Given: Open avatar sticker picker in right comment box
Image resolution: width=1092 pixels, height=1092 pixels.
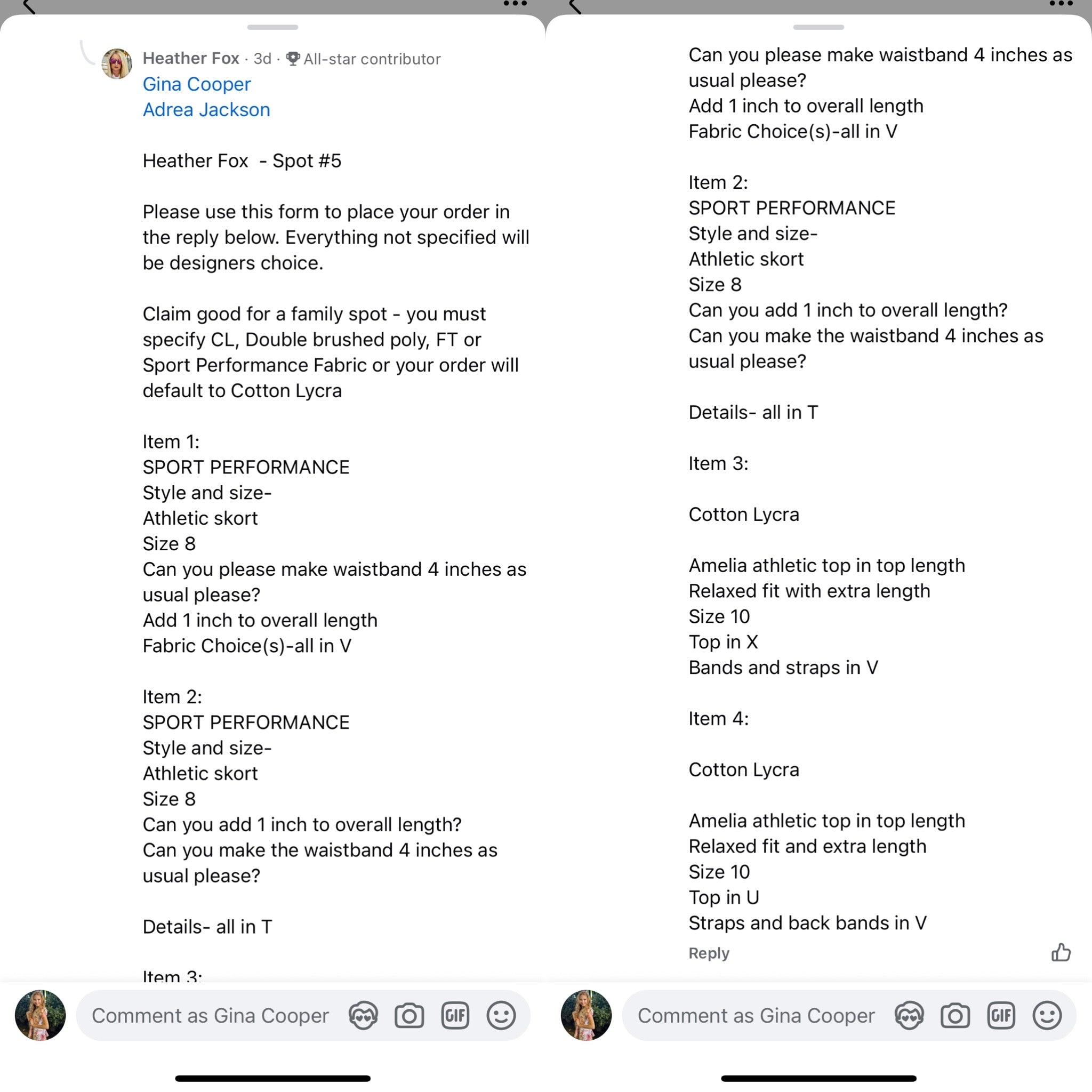Looking at the screenshot, I should [909, 1016].
